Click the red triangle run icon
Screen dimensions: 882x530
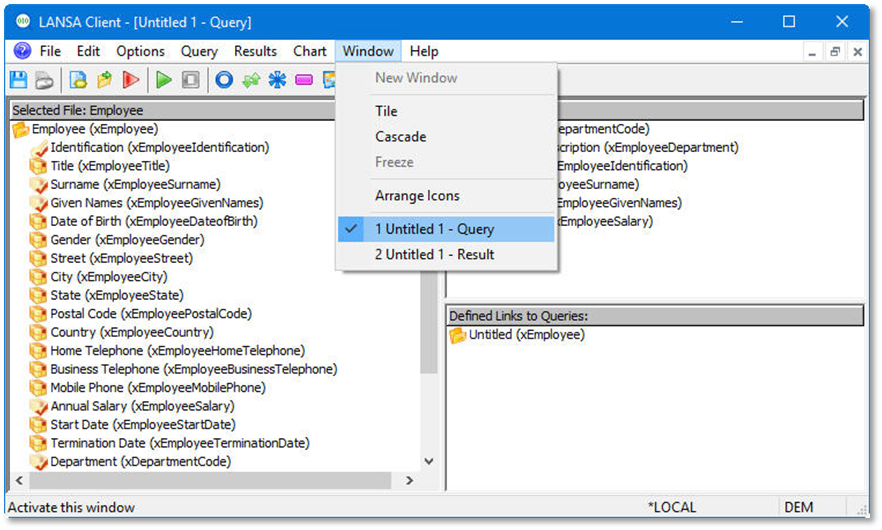pyautogui.click(x=130, y=80)
